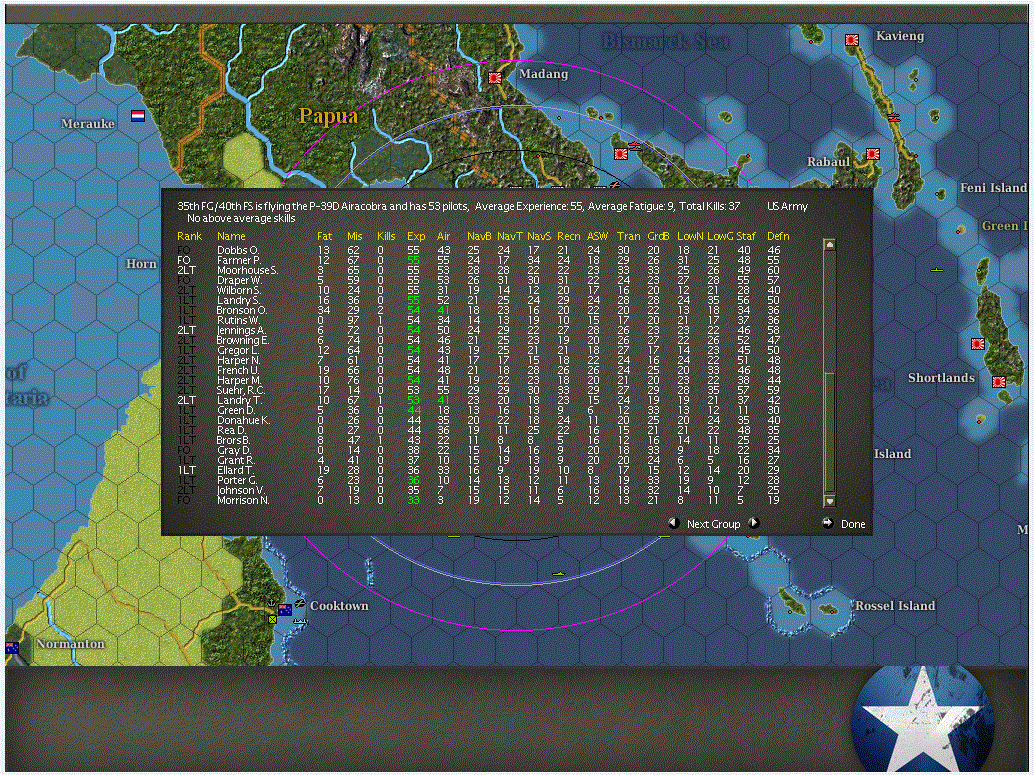Click the US Army star emblem
The width and height of the screenshot is (1034, 775).
922,719
